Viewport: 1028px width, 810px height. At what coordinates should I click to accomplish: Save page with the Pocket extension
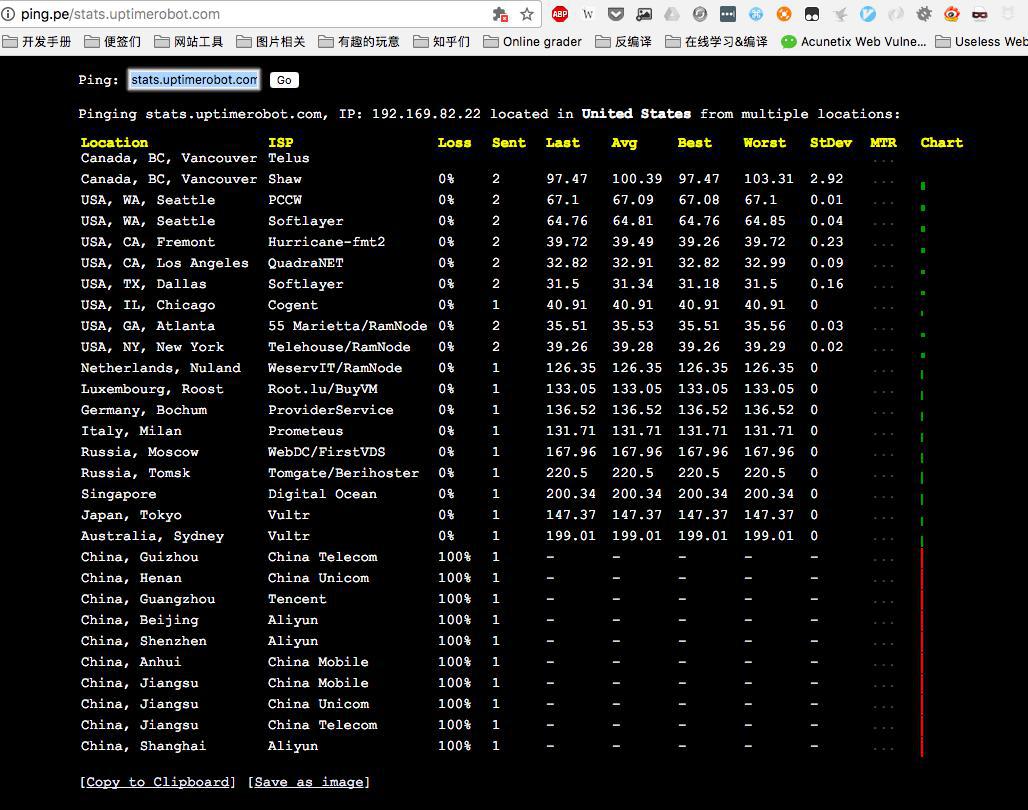point(616,14)
